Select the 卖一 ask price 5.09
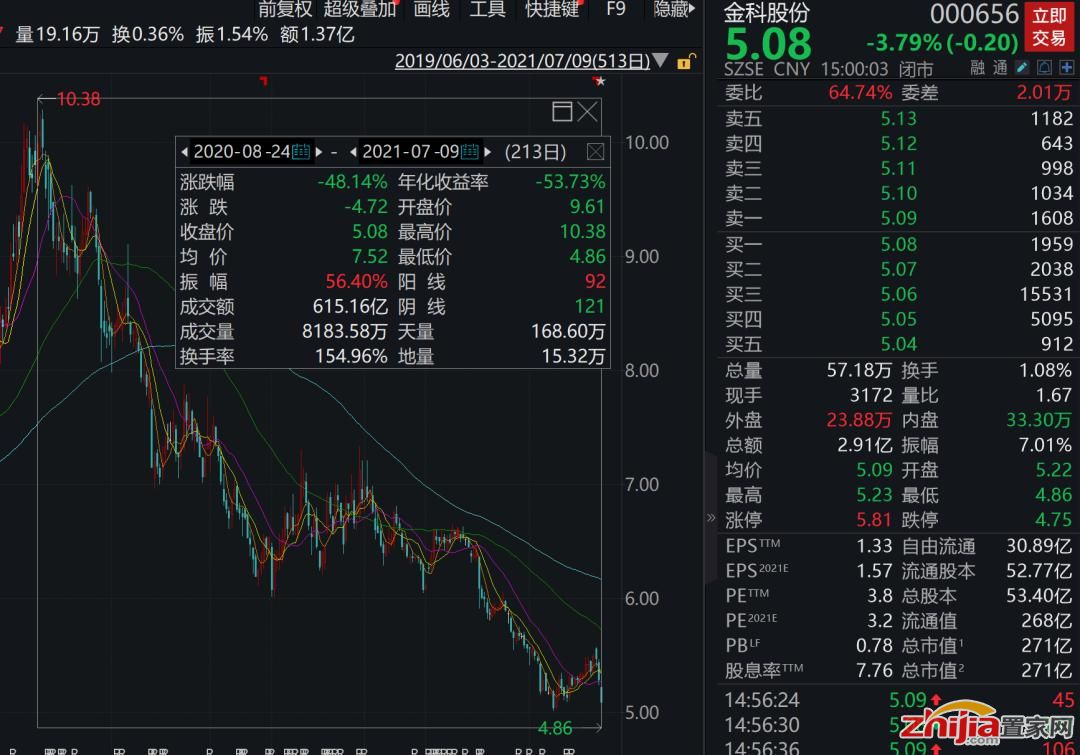1080x755 pixels. 899,218
